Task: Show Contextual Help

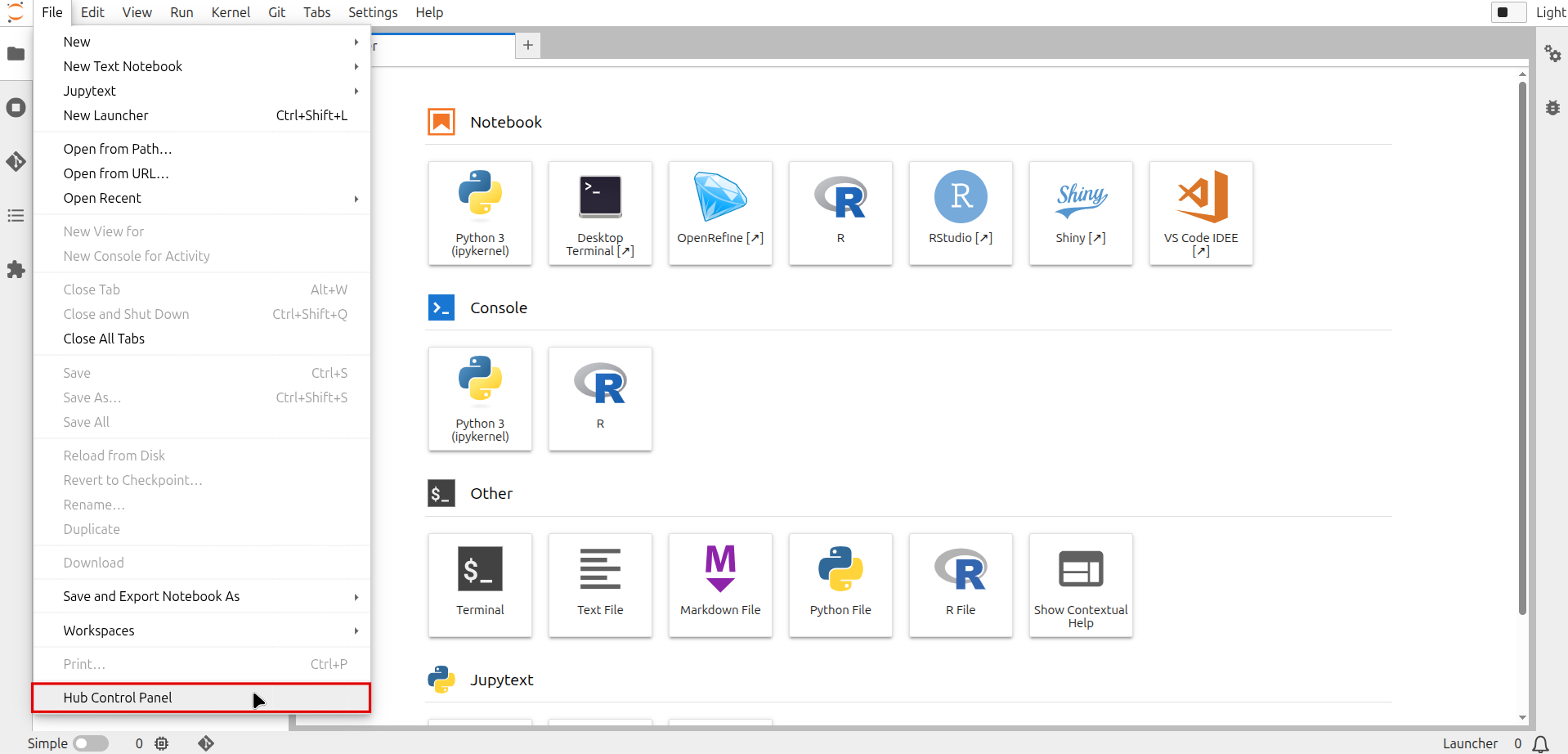Action: point(1081,586)
